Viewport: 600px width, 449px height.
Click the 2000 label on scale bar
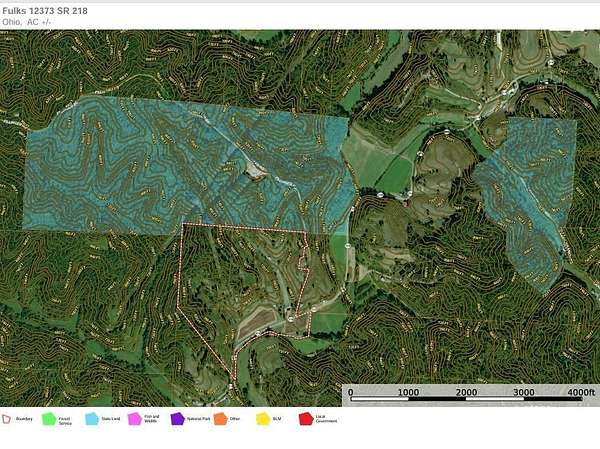point(466,393)
